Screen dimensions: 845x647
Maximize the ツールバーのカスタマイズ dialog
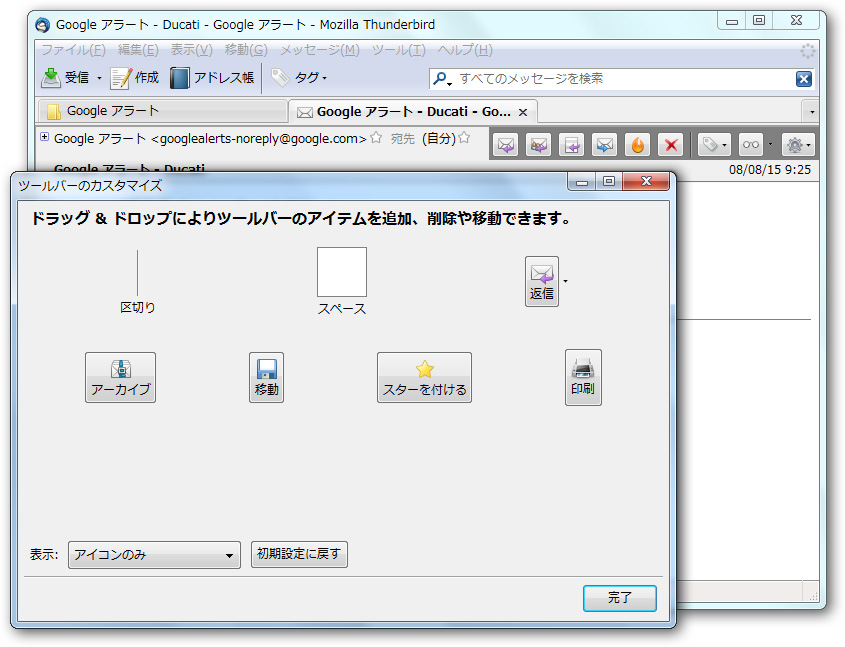(x=609, y=182)
